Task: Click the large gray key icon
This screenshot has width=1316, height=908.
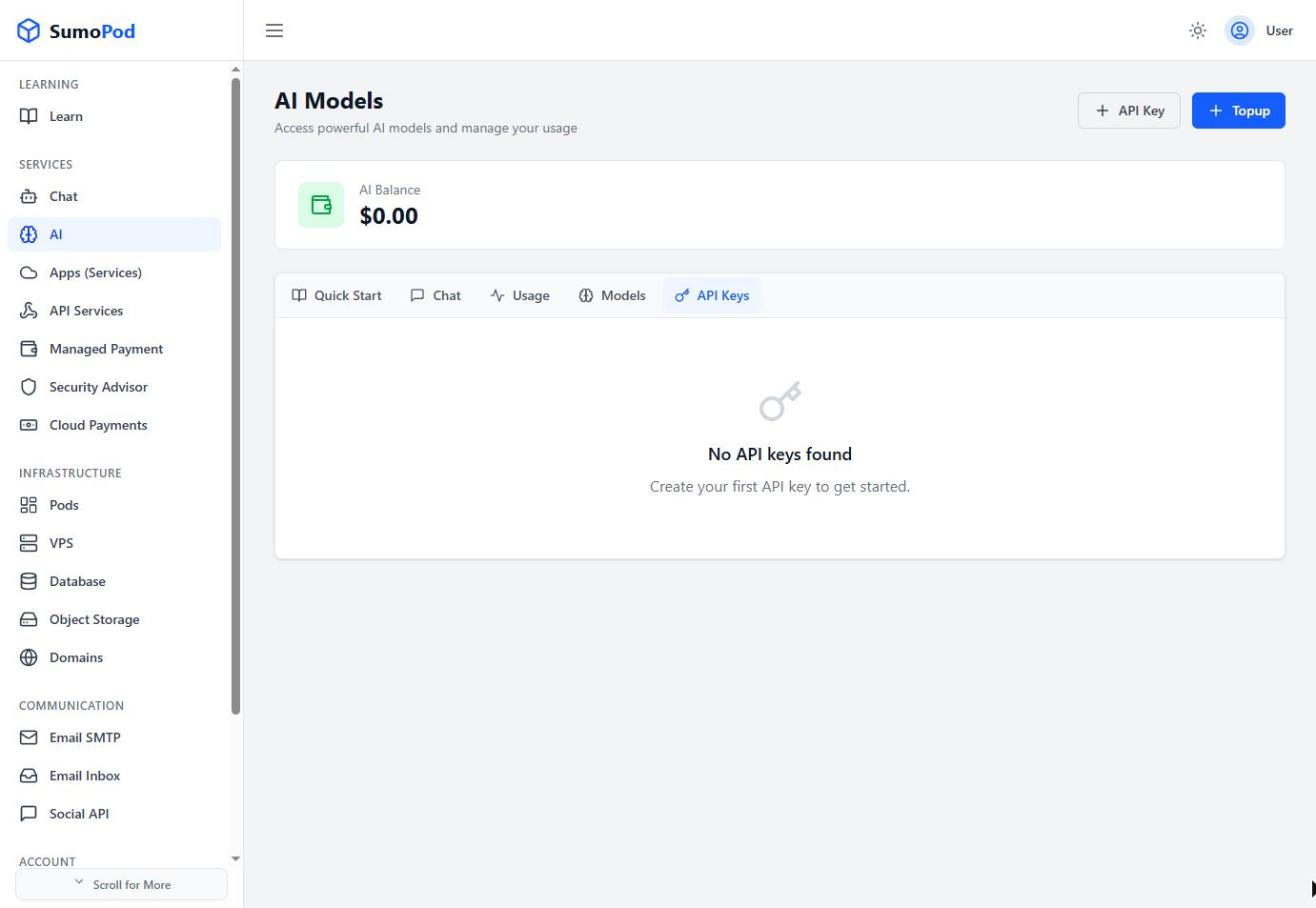Action: pyautogui.click(x=780, y=401)
